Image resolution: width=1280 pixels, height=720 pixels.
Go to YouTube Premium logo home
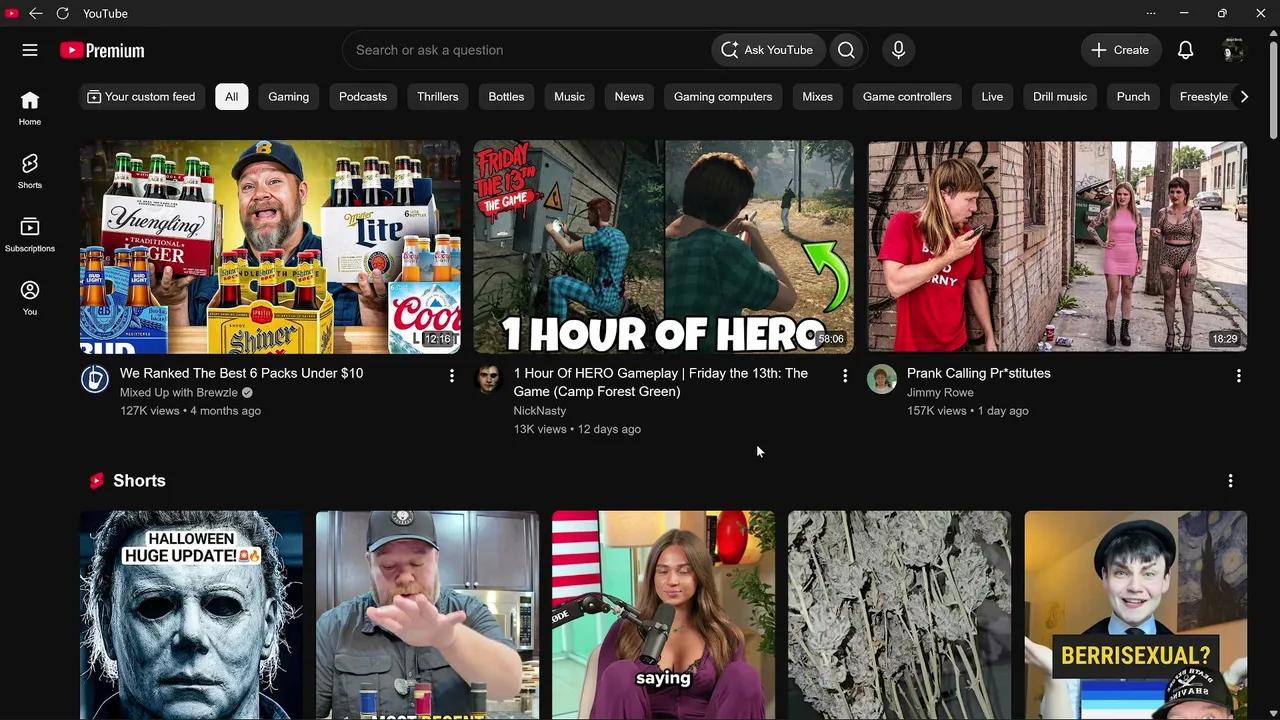pyautogui.click(x=102, y=50)
